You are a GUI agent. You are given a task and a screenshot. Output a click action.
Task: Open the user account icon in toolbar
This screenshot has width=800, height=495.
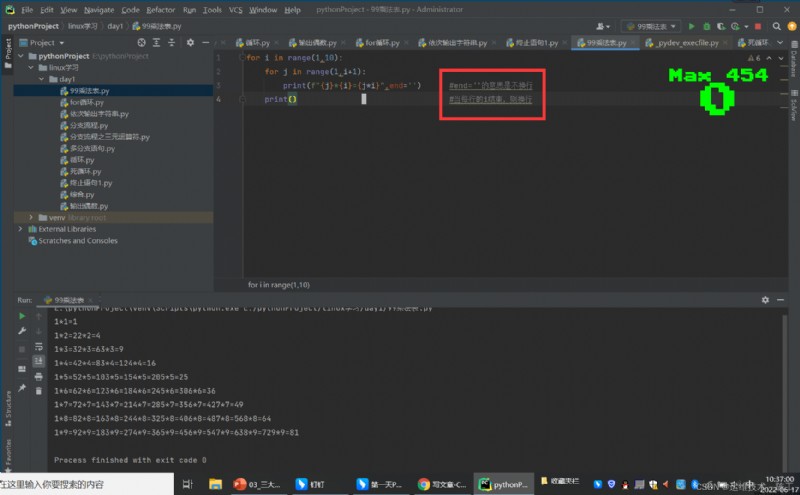tap(603, 26)
